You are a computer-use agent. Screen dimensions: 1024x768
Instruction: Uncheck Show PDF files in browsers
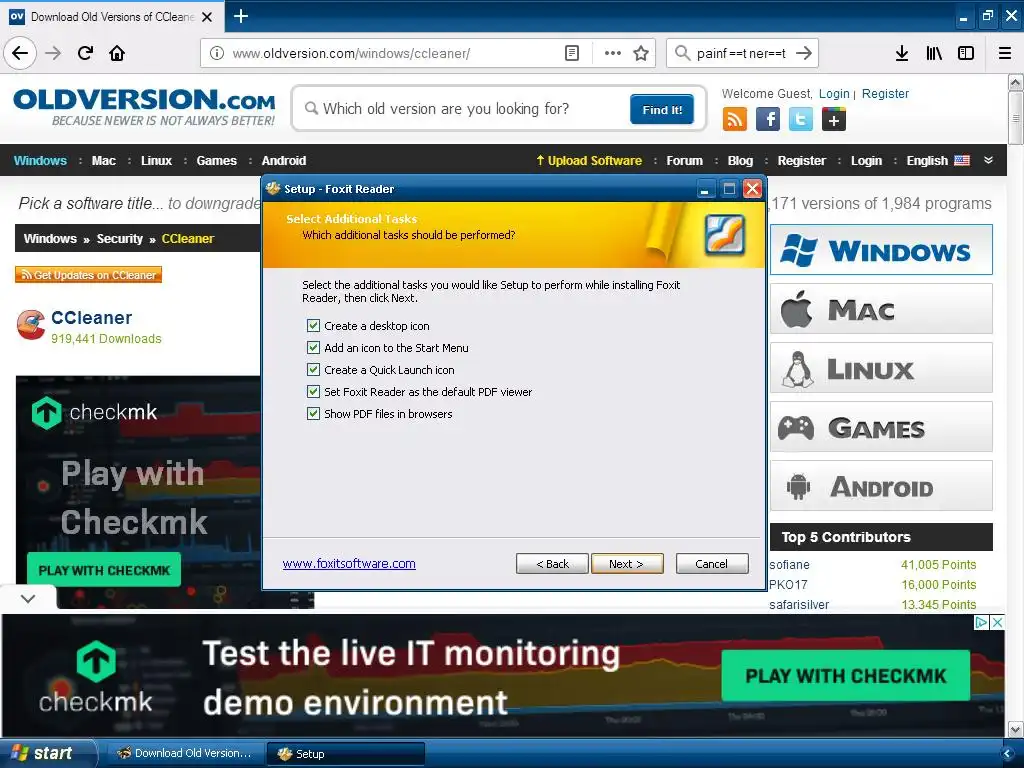point(313,413)
